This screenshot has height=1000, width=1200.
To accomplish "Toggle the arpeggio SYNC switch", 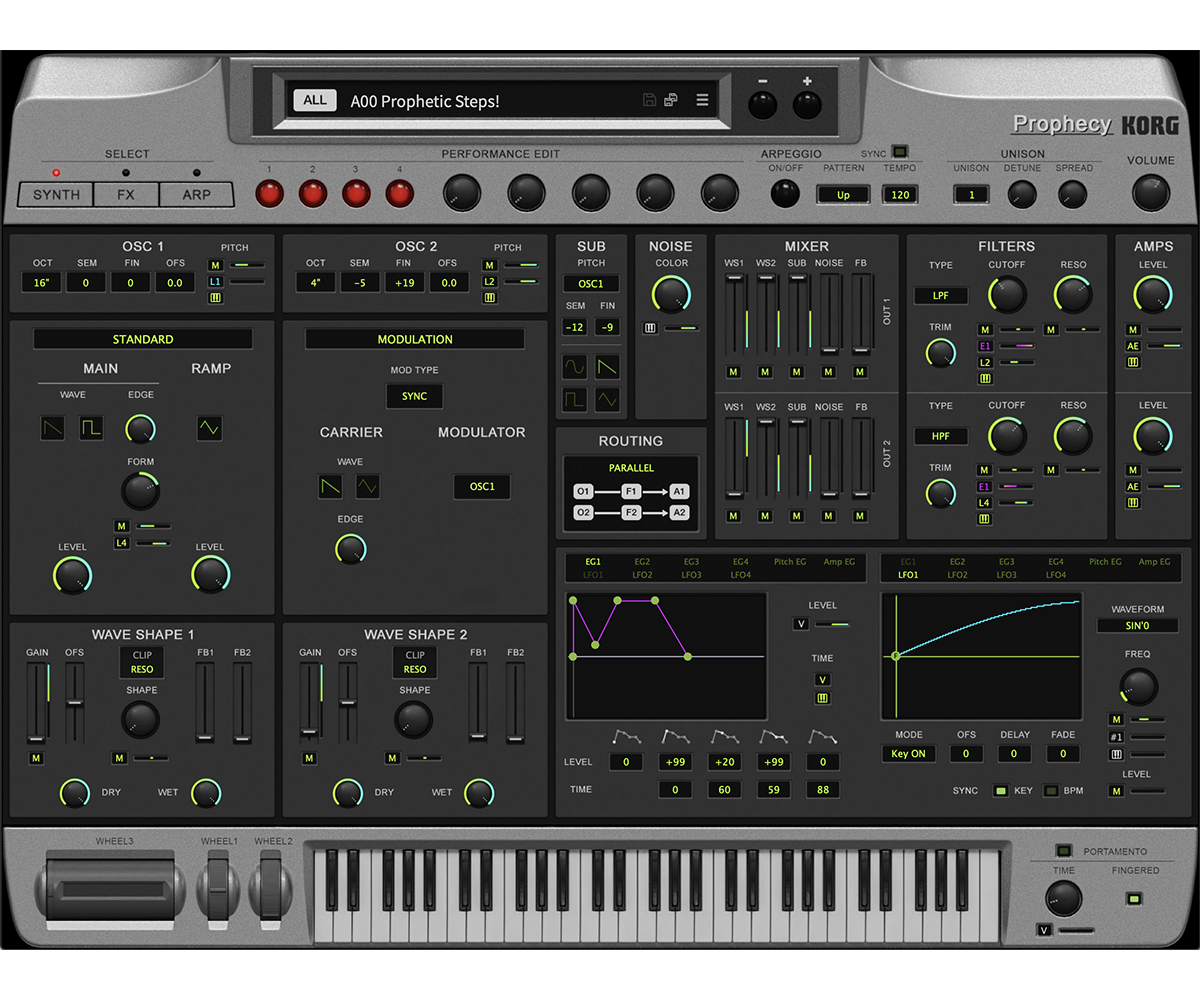I will tap(900, 152).
